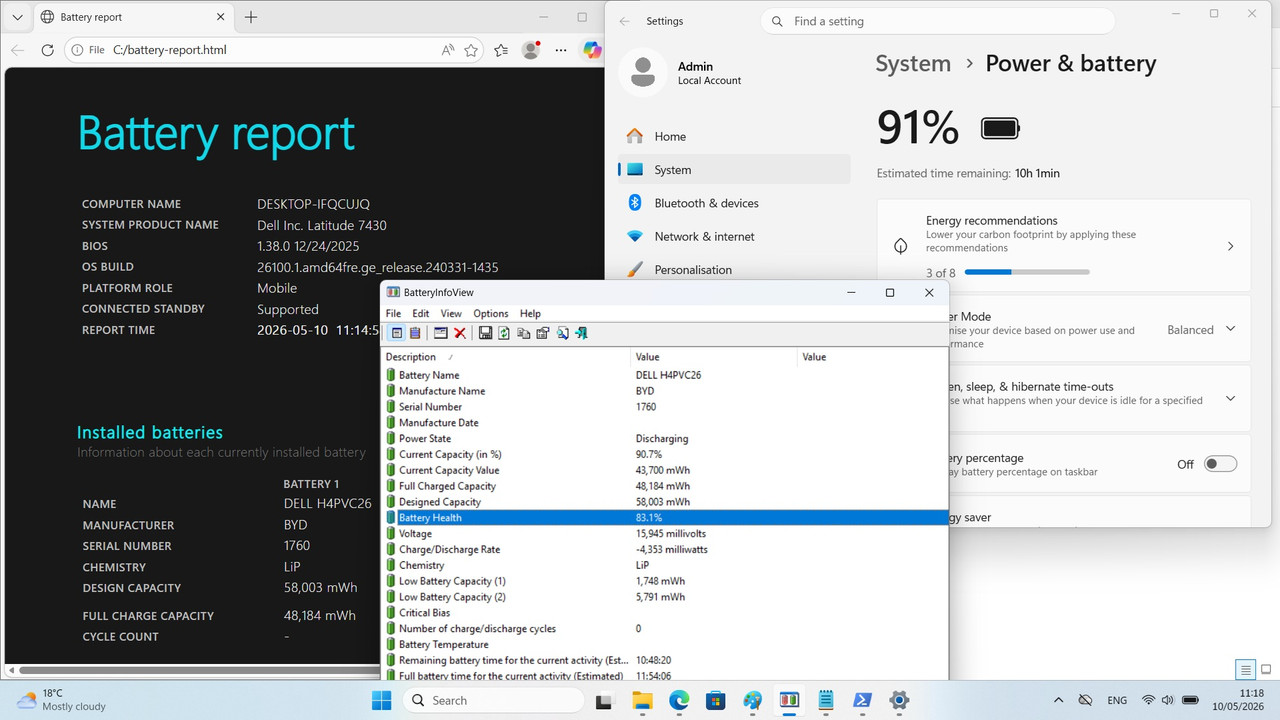The image size is (1280, 720).
Task: Click the System breadcrumb link in Settings
Action: 913,64
